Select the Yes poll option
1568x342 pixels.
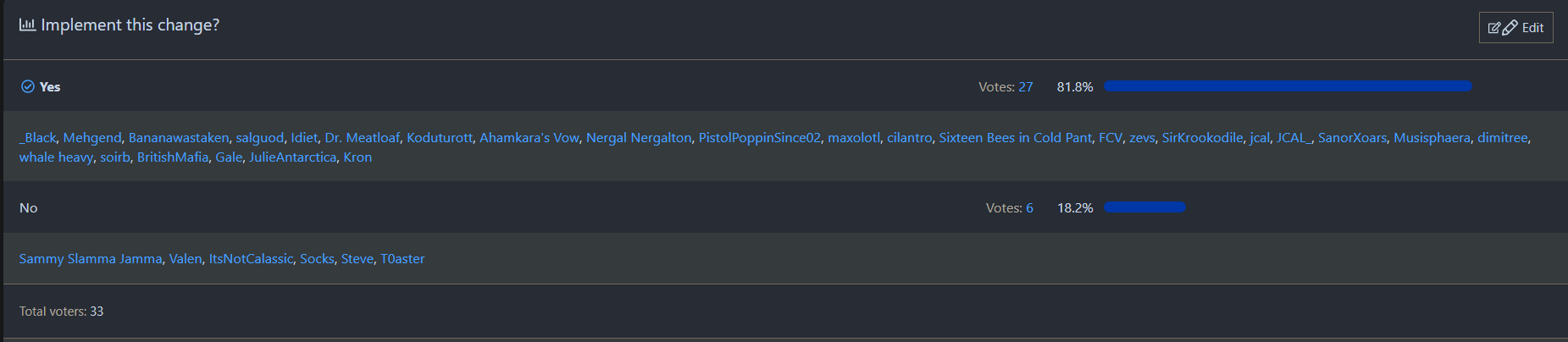coord(50,86)
